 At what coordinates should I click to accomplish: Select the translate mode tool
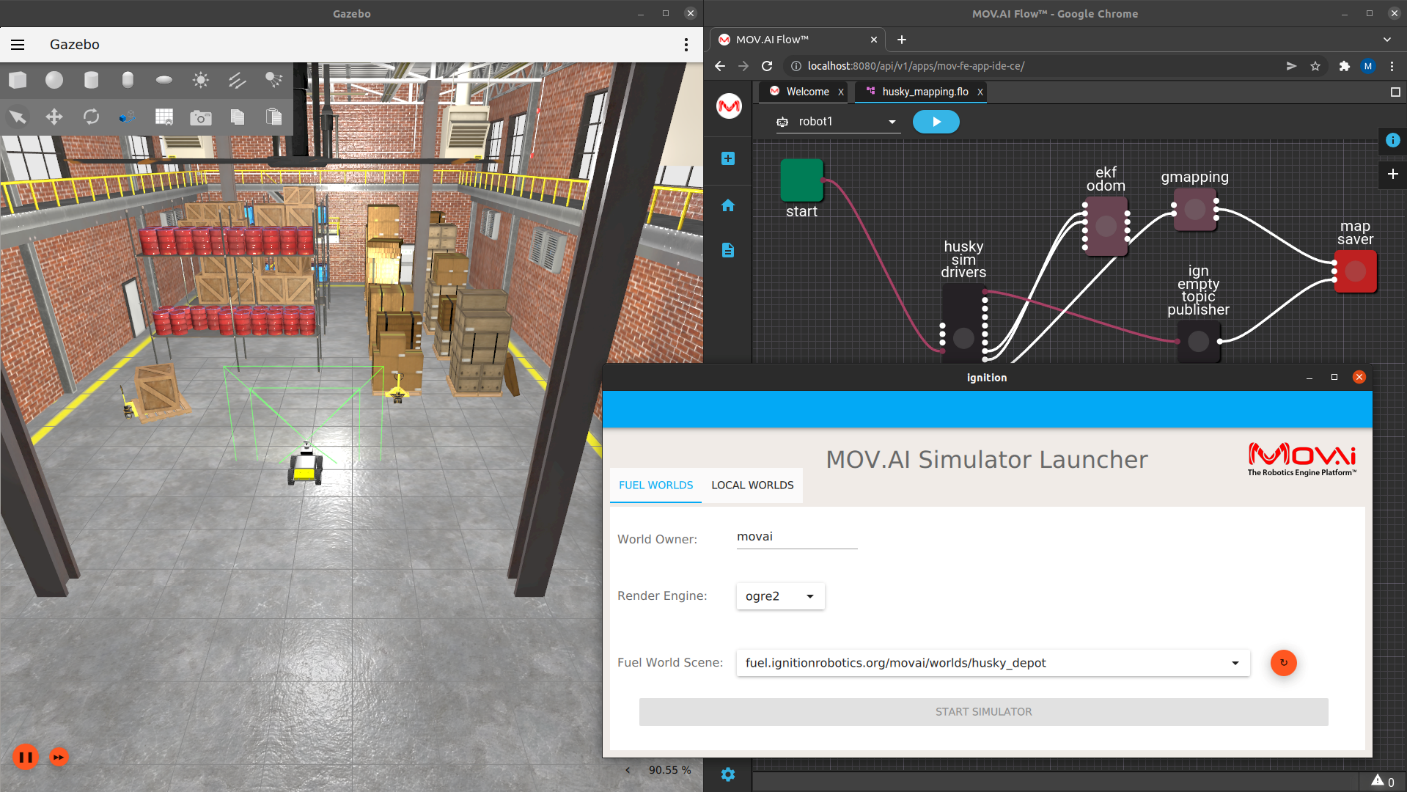pyautogui.click(x=54, y=117)
